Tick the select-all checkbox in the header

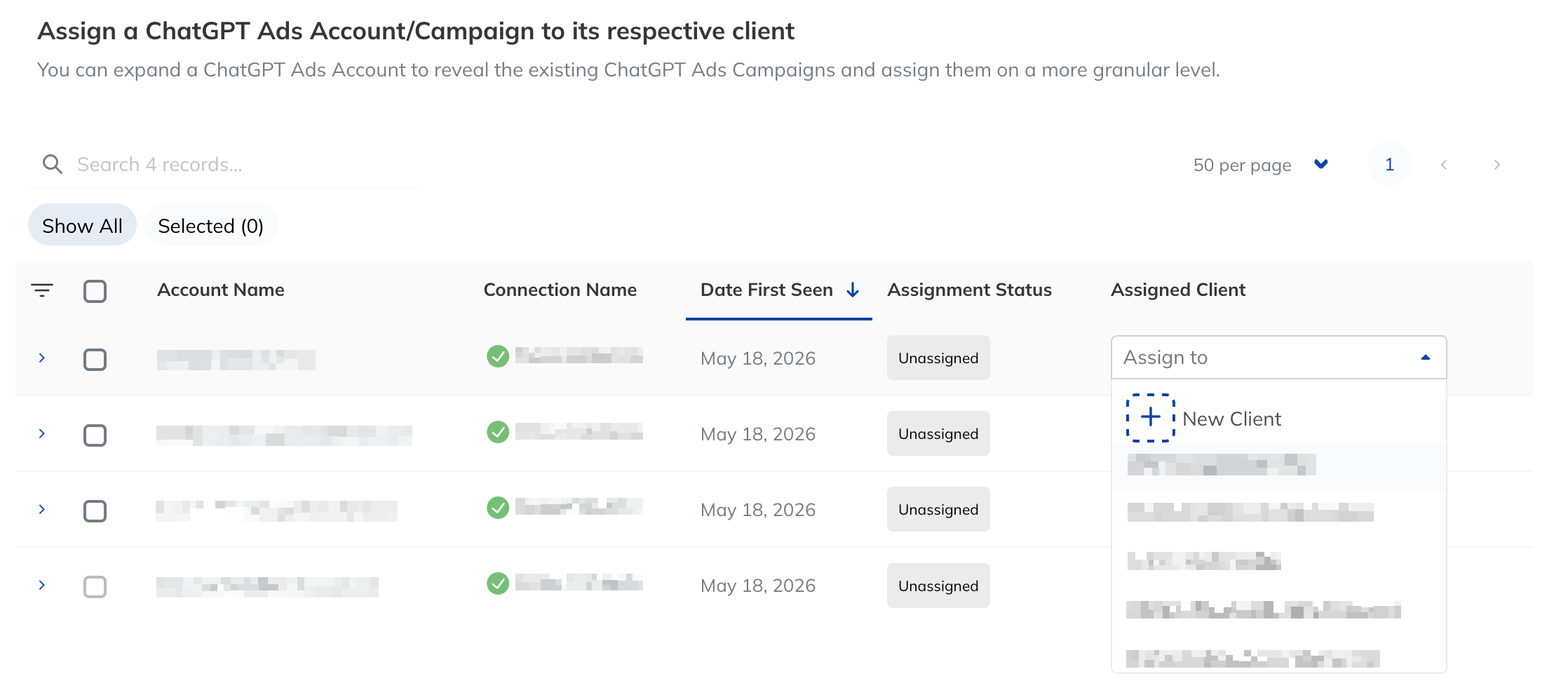(95, 291)
